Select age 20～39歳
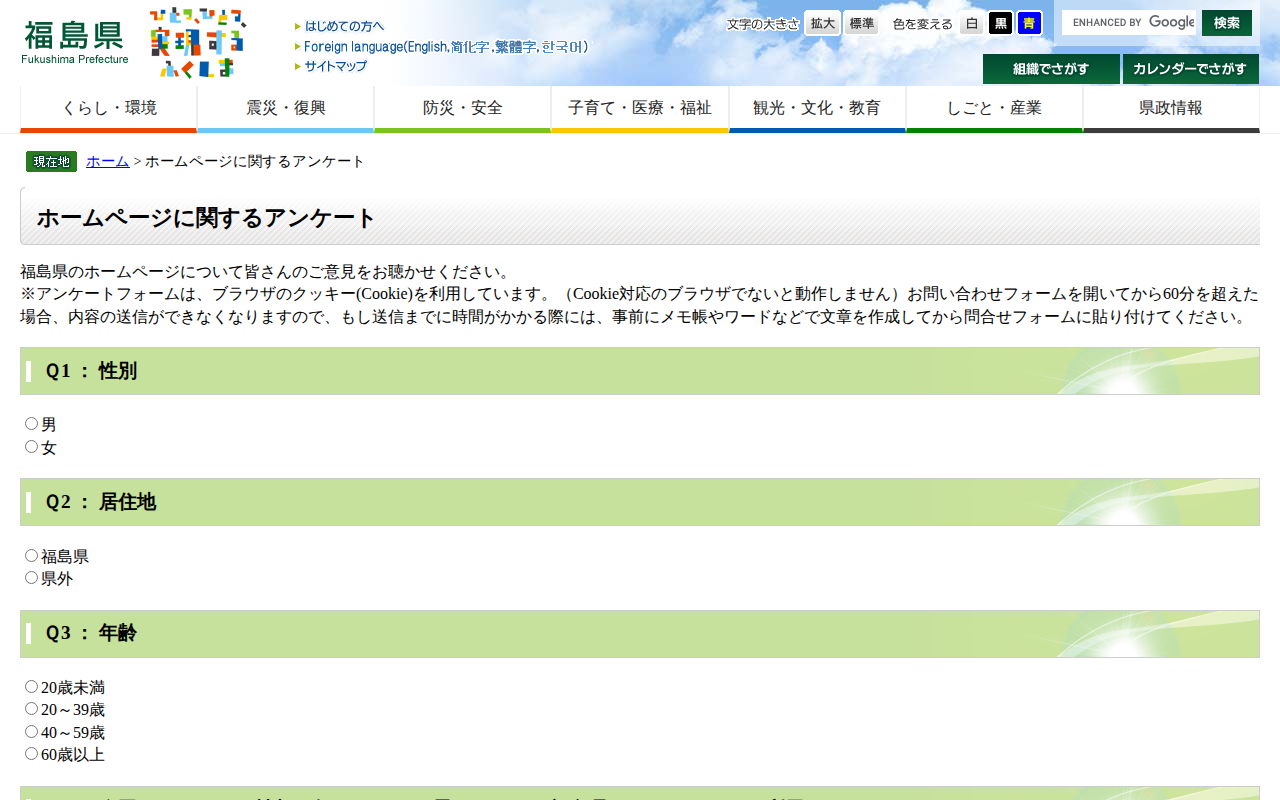The height and width of the screenshot is (800, 1280). 32,709
